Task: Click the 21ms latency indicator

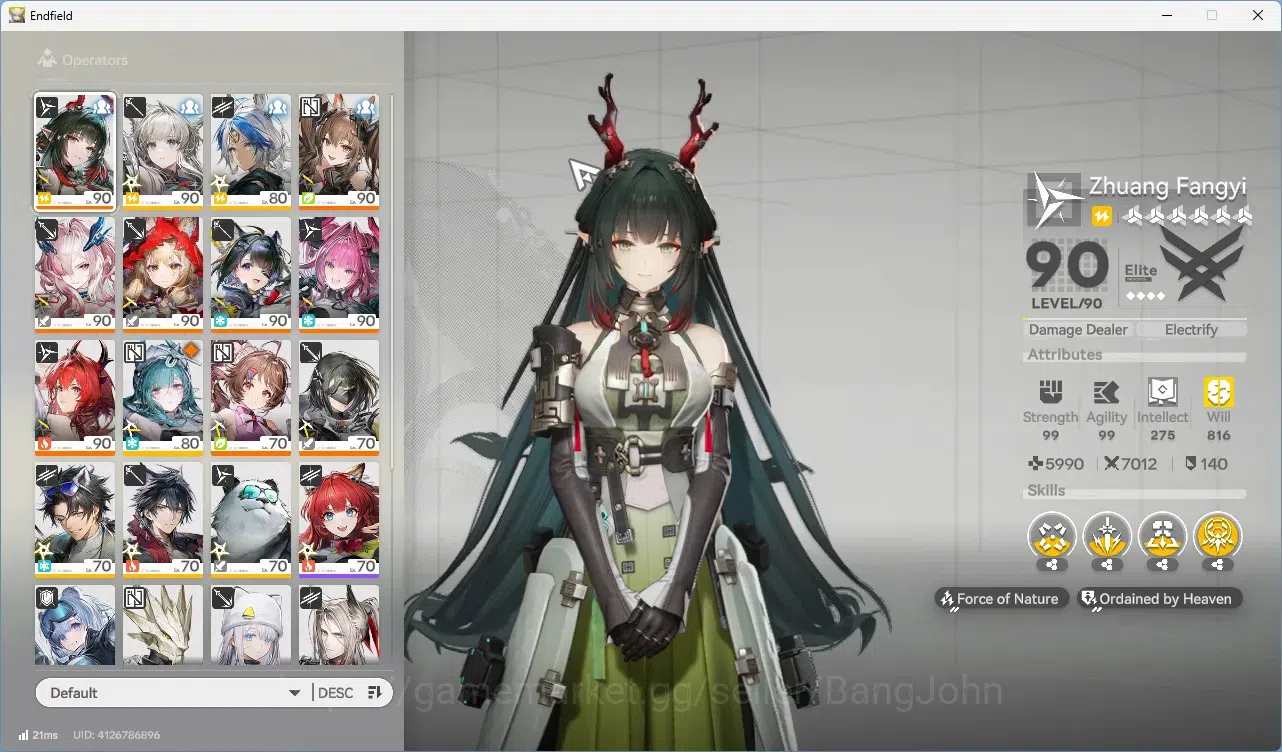Action: (38, 735)
